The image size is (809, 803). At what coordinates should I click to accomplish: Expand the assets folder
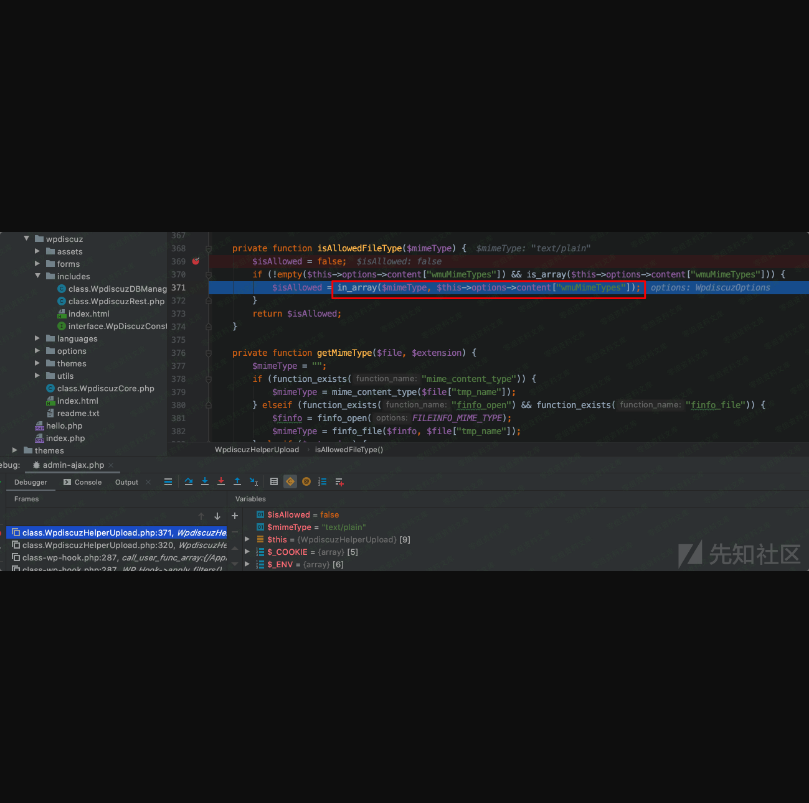click(x=38, y=252)
